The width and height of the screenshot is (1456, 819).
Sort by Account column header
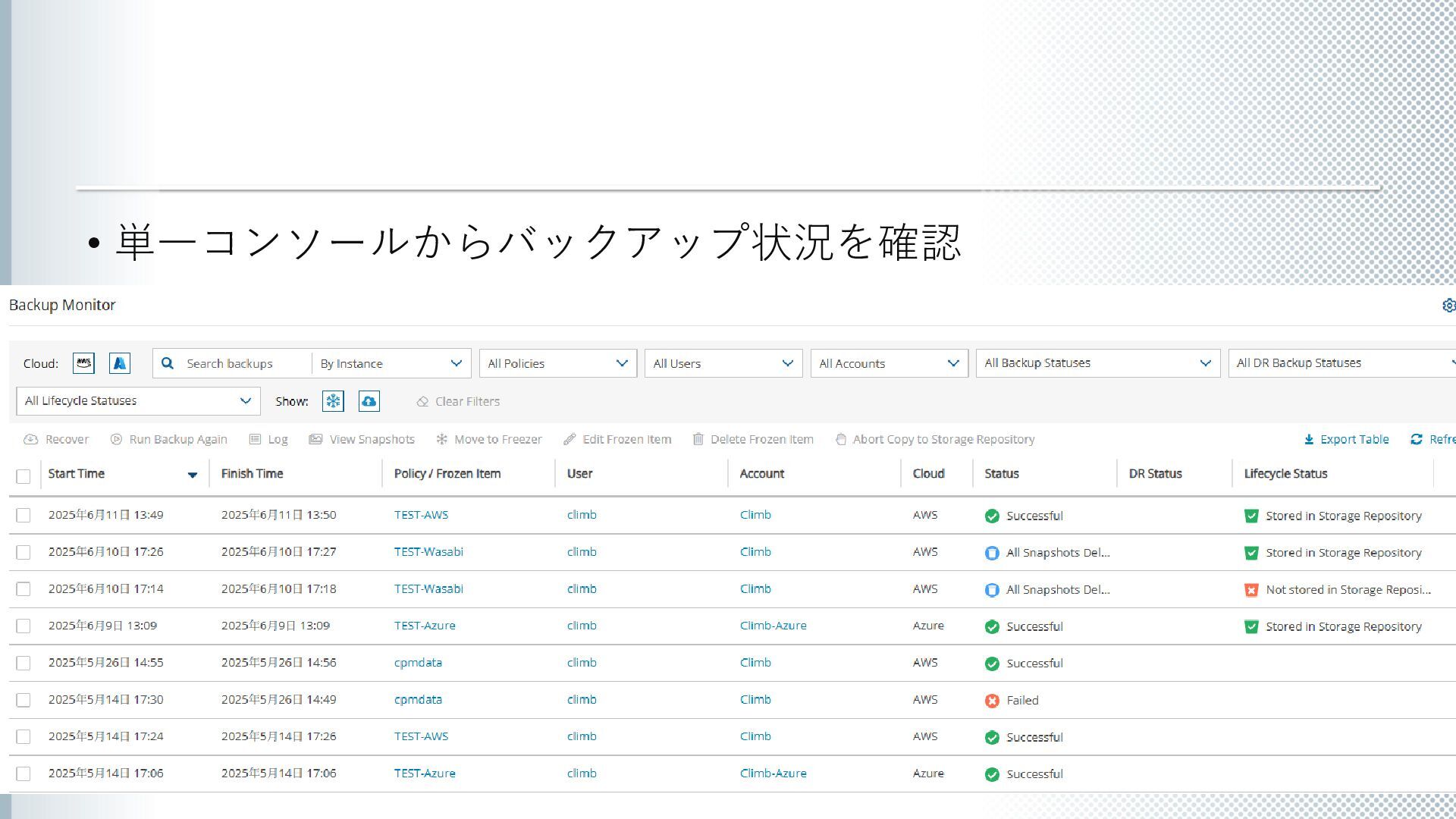pyautogui.click(x=761, y=473)
